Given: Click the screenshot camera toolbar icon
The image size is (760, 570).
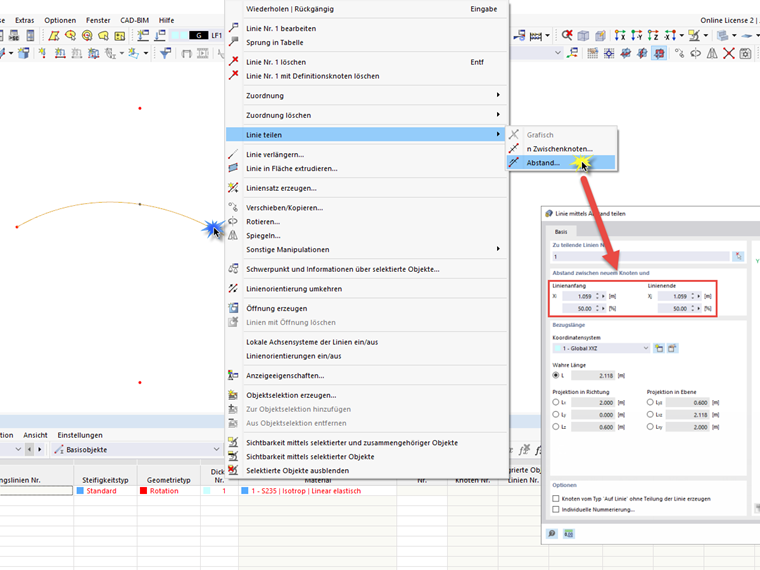Looking at the screenshot, I should tap(745, 53).
